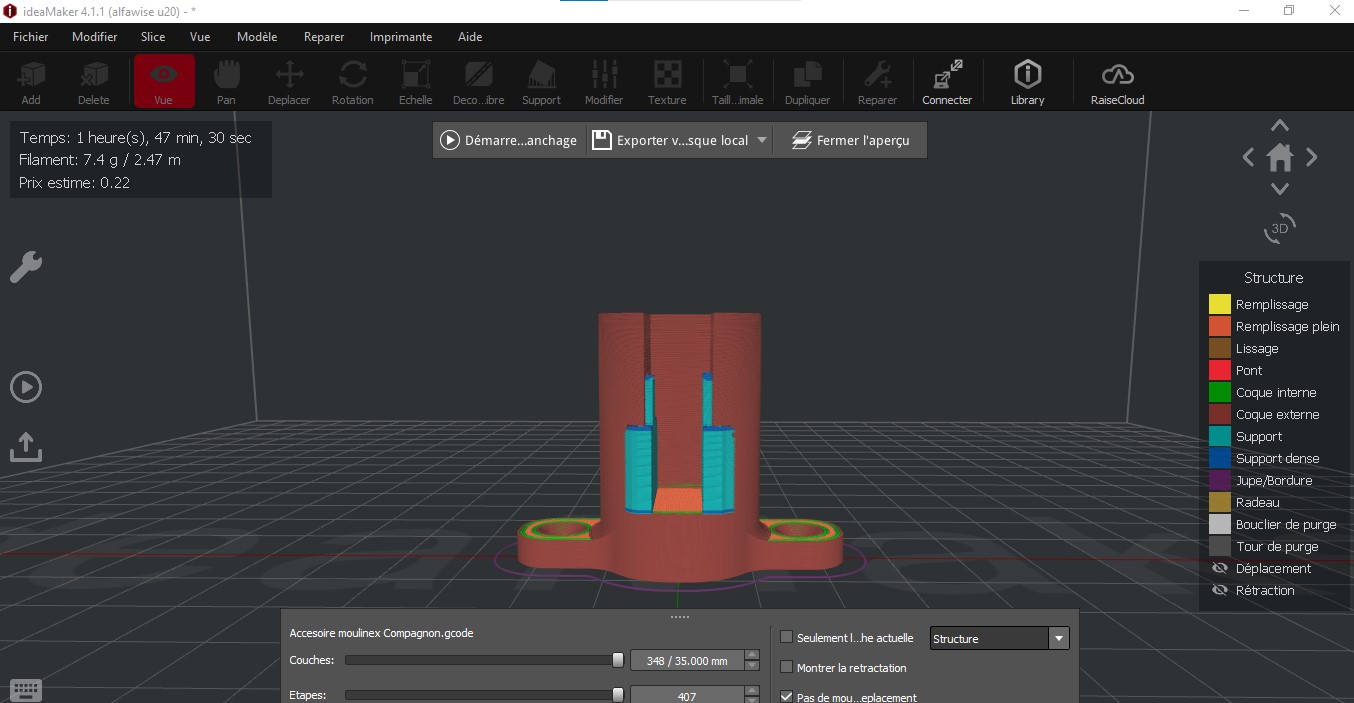Check Montrer la retractation option
Viewport: 1354px width, 703px height.
pos(786,667)
